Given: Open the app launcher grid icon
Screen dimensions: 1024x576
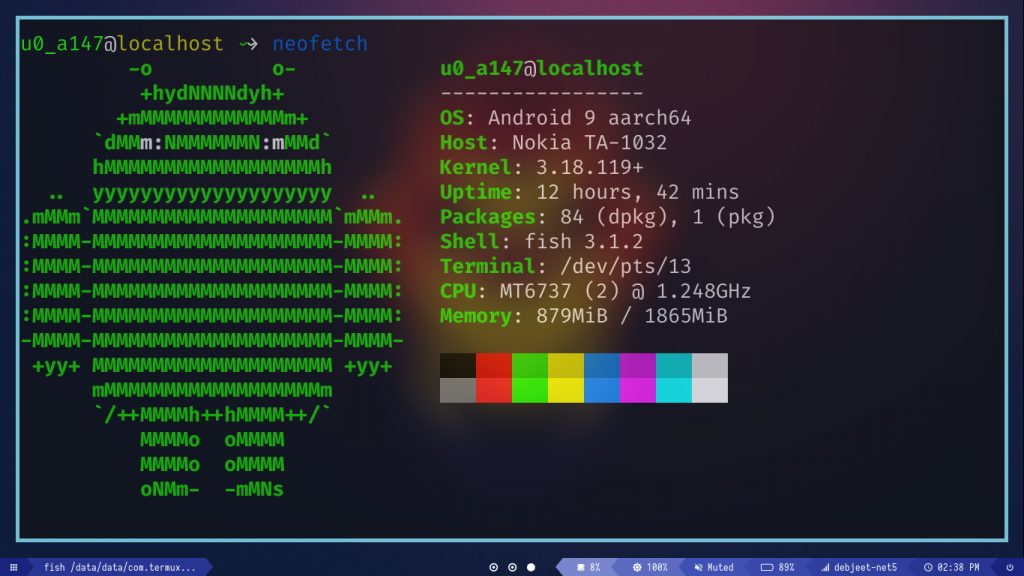Looking at the screenshot, I should (x=14, y=568).
